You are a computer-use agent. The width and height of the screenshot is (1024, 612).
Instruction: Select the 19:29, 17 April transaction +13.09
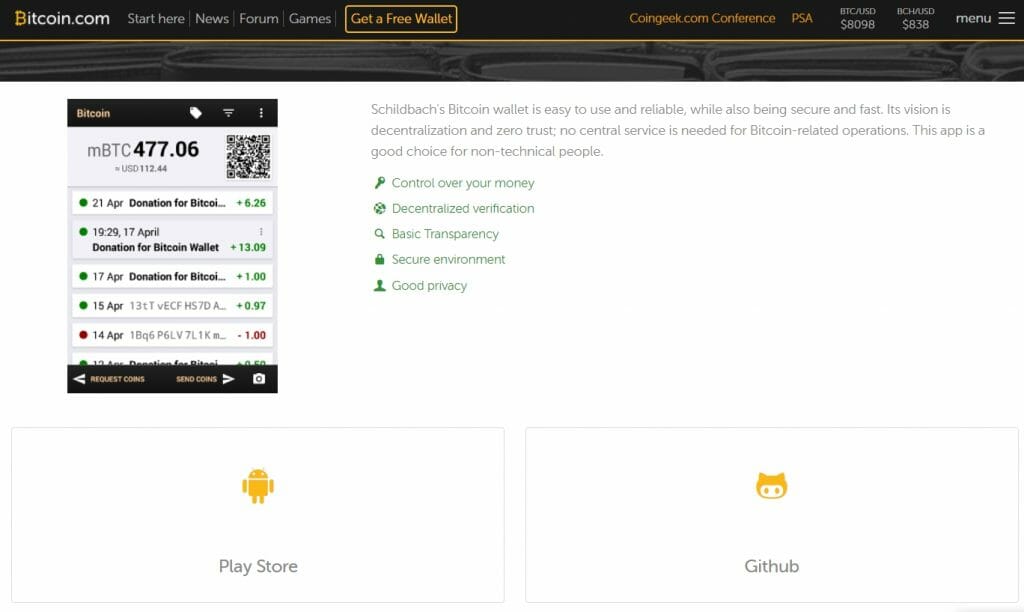[x=172, y=240]
